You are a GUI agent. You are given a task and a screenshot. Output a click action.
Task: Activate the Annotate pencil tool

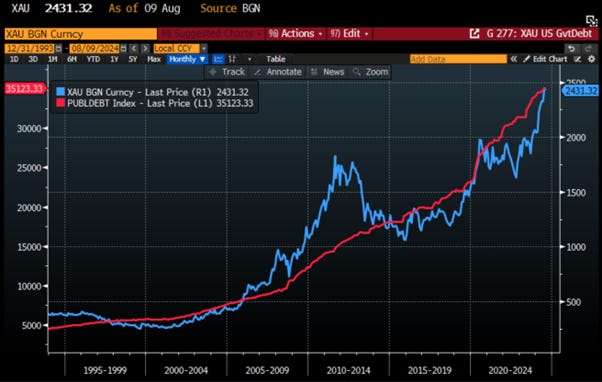coord(278,72)
